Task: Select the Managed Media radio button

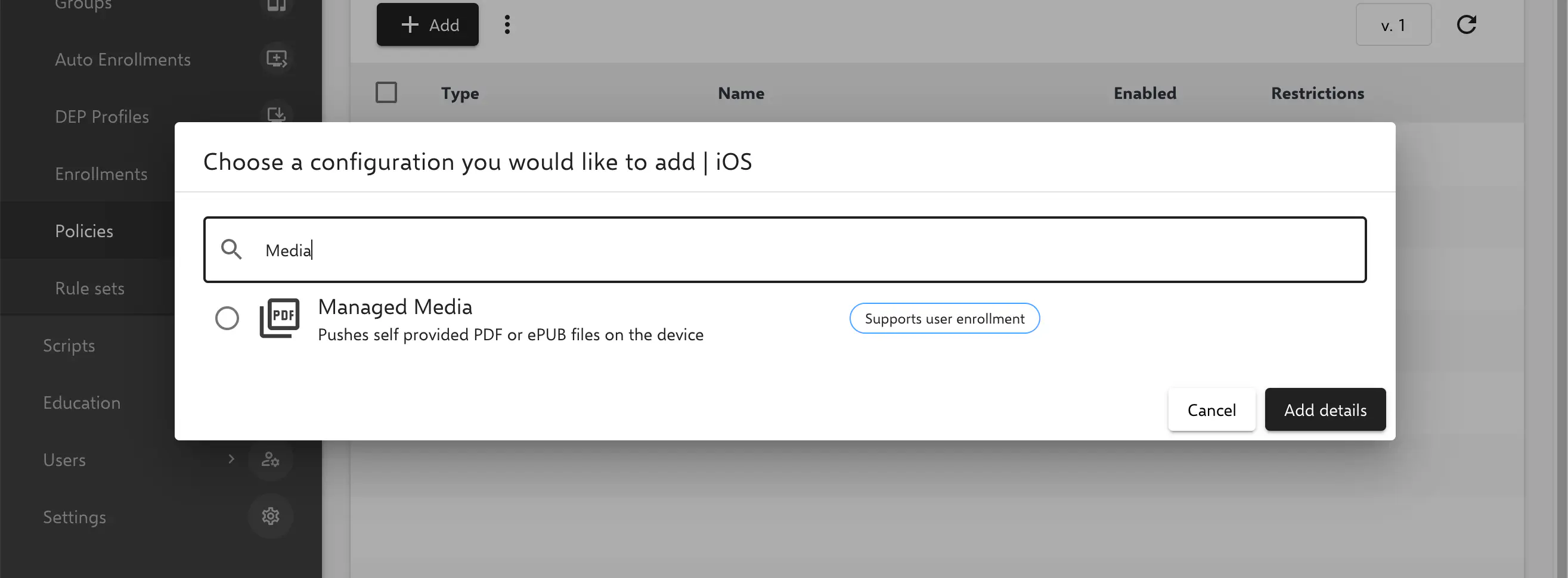Action: 227,318
